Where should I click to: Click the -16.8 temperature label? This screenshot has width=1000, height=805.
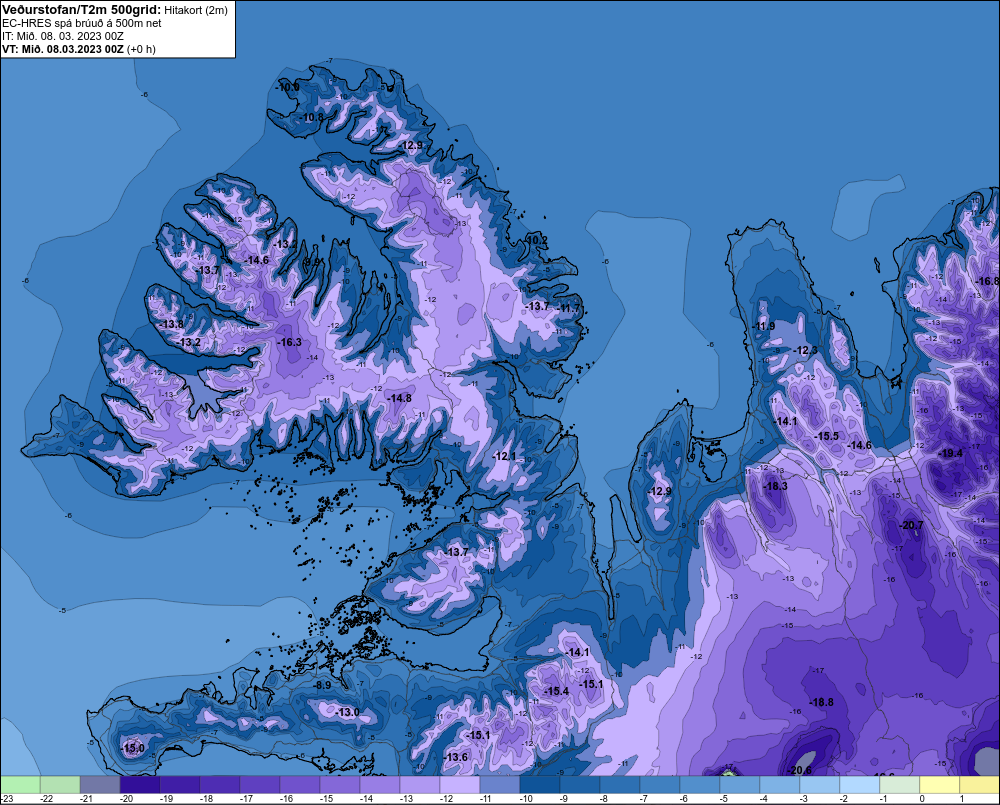[x=987, y=281]
